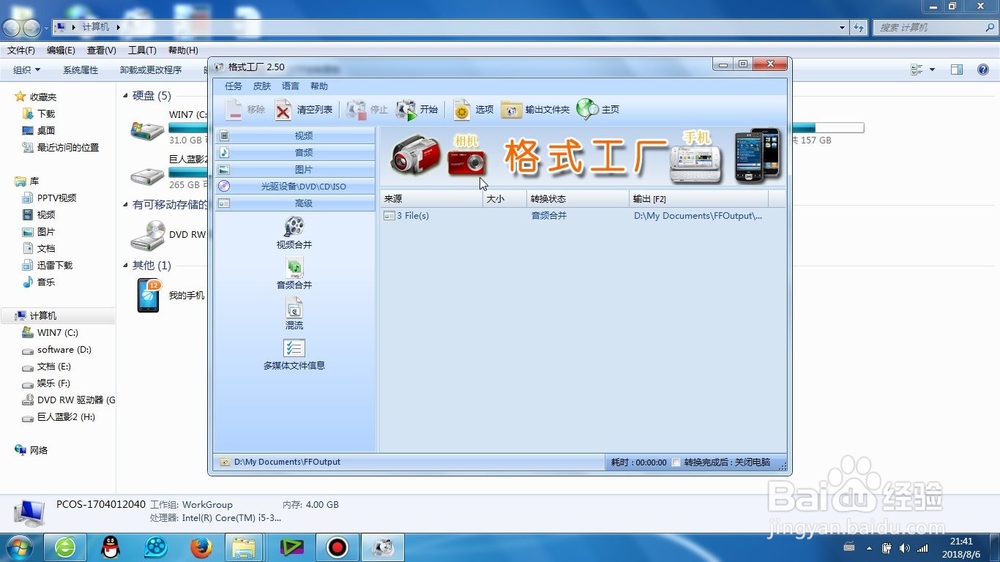Toggle the preview pane button
This screenshot has height=562, width=1000.
[957, 70]
